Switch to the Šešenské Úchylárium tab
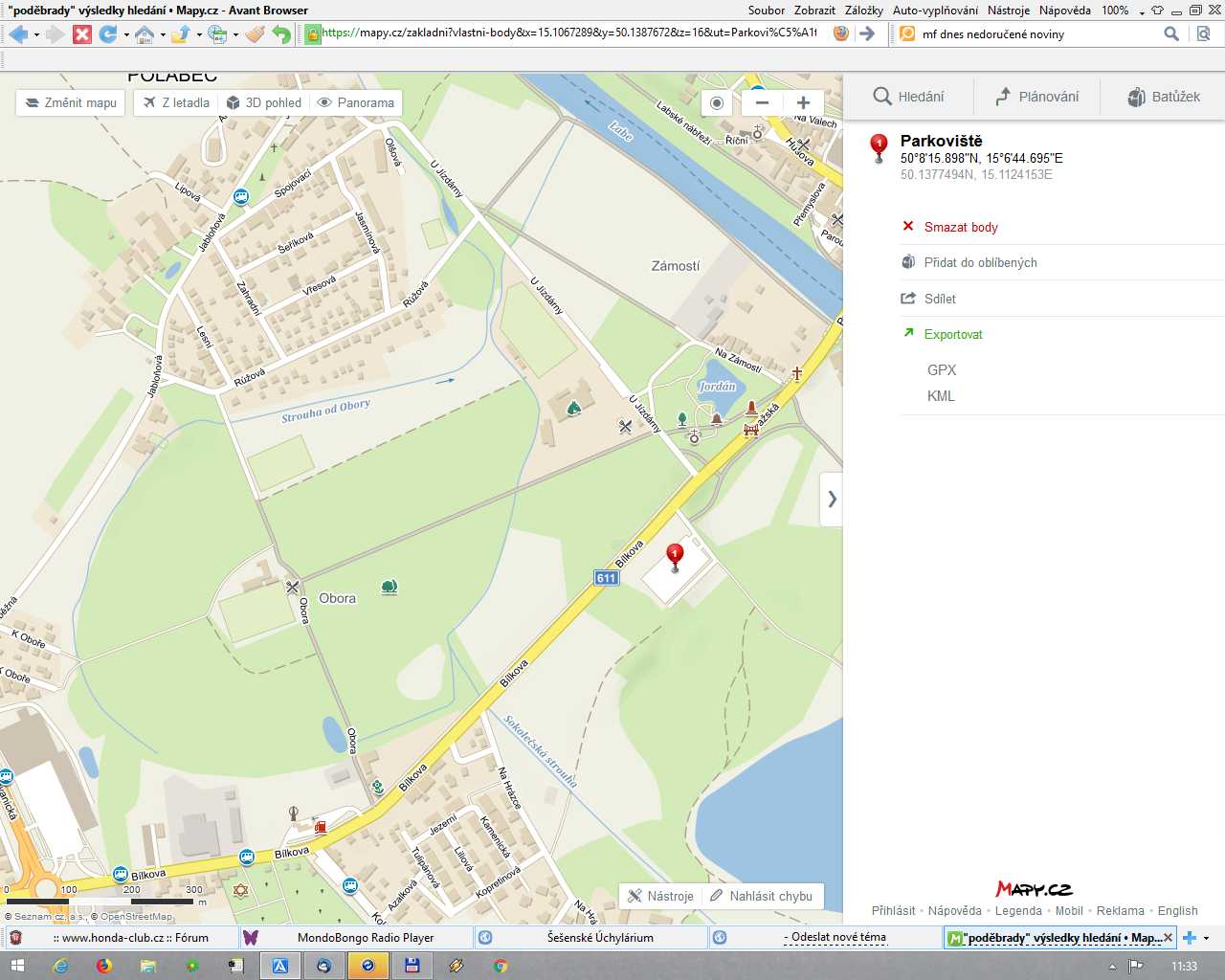This screenshot has width=1225, height=980. tap(599, 938)
